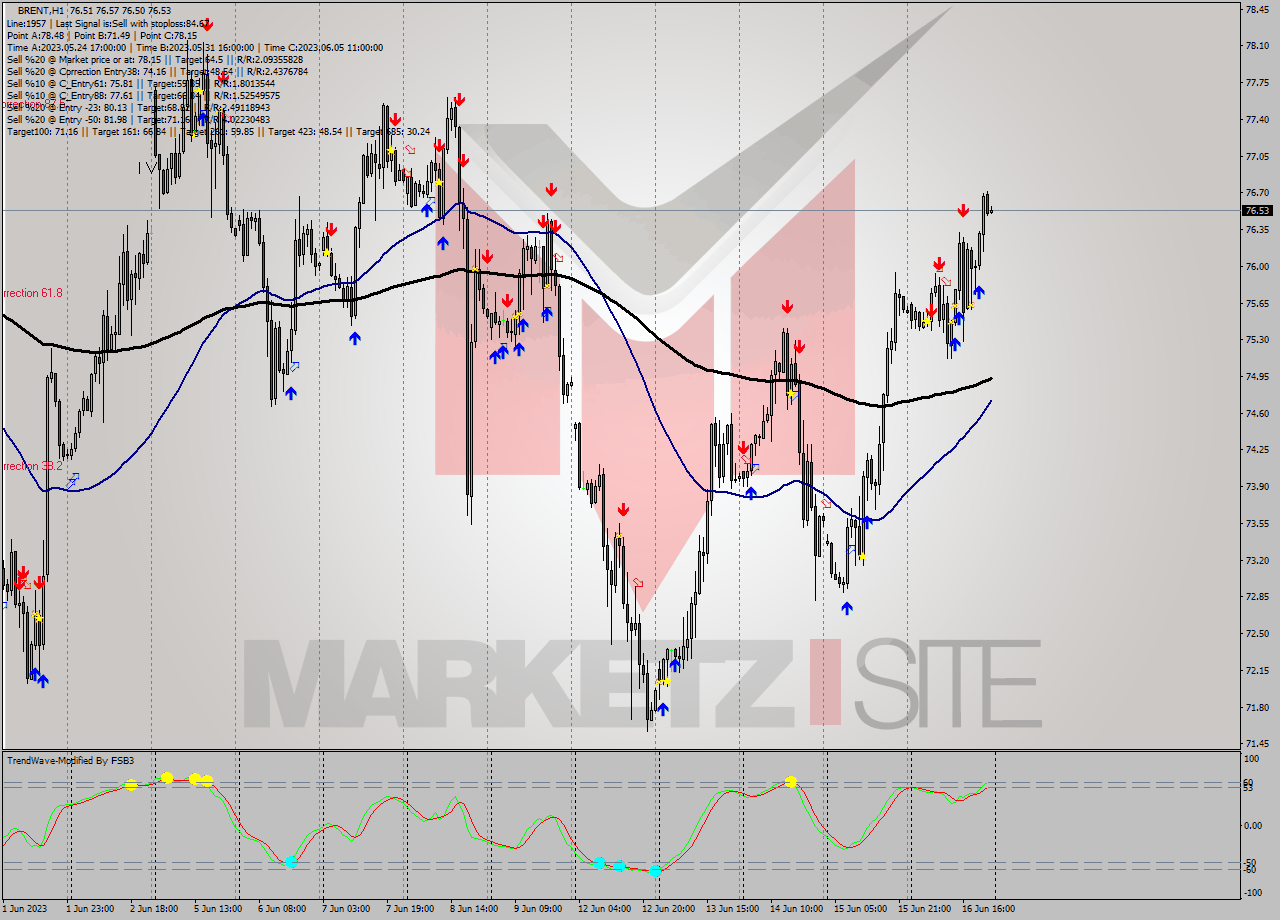Click indicator scale value -100
The image size is (1280, 920).
(1252, 891)
